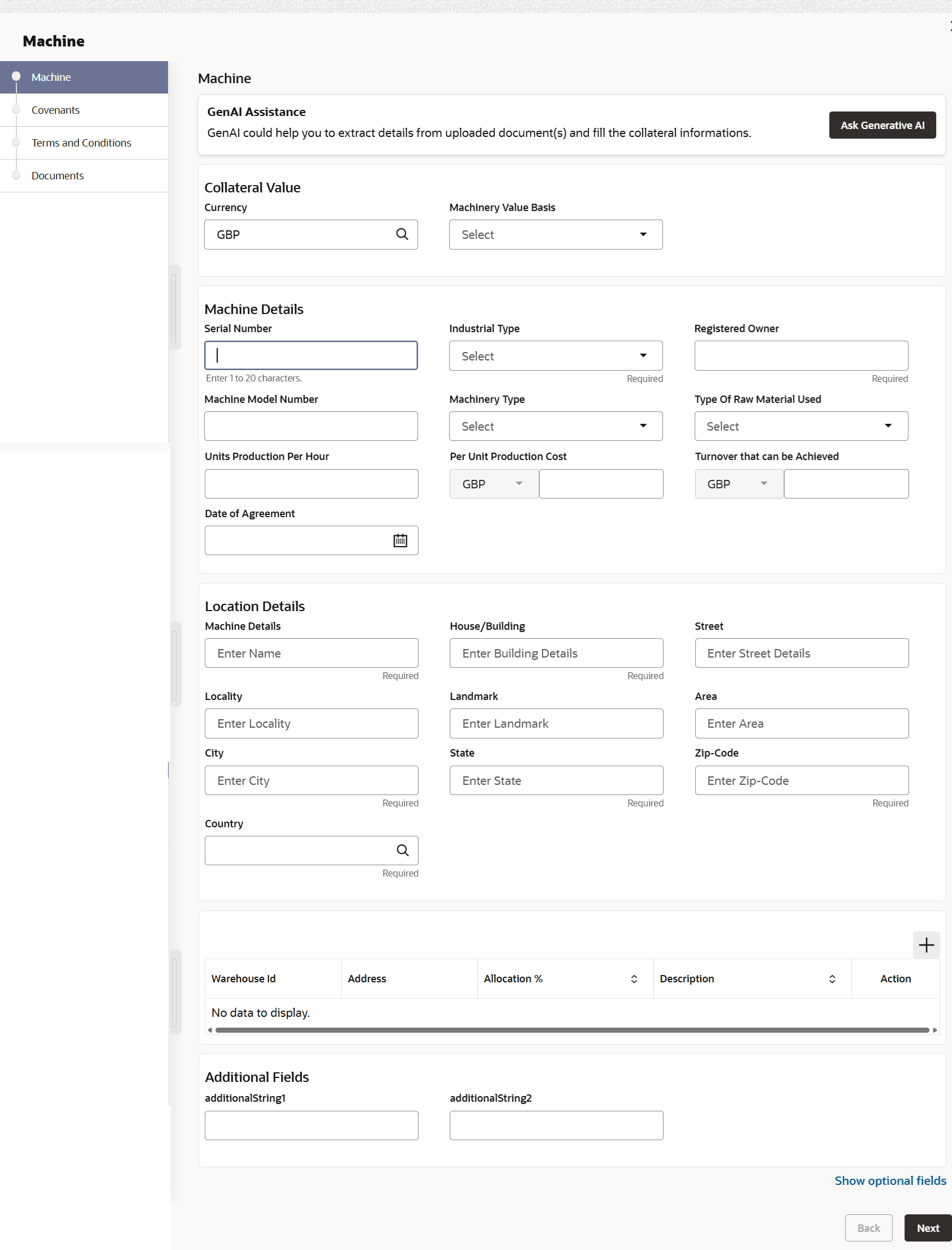Click the Enter Zip-Code field
The width and height of the screenshot is (952, 1250).
[802, 780]
